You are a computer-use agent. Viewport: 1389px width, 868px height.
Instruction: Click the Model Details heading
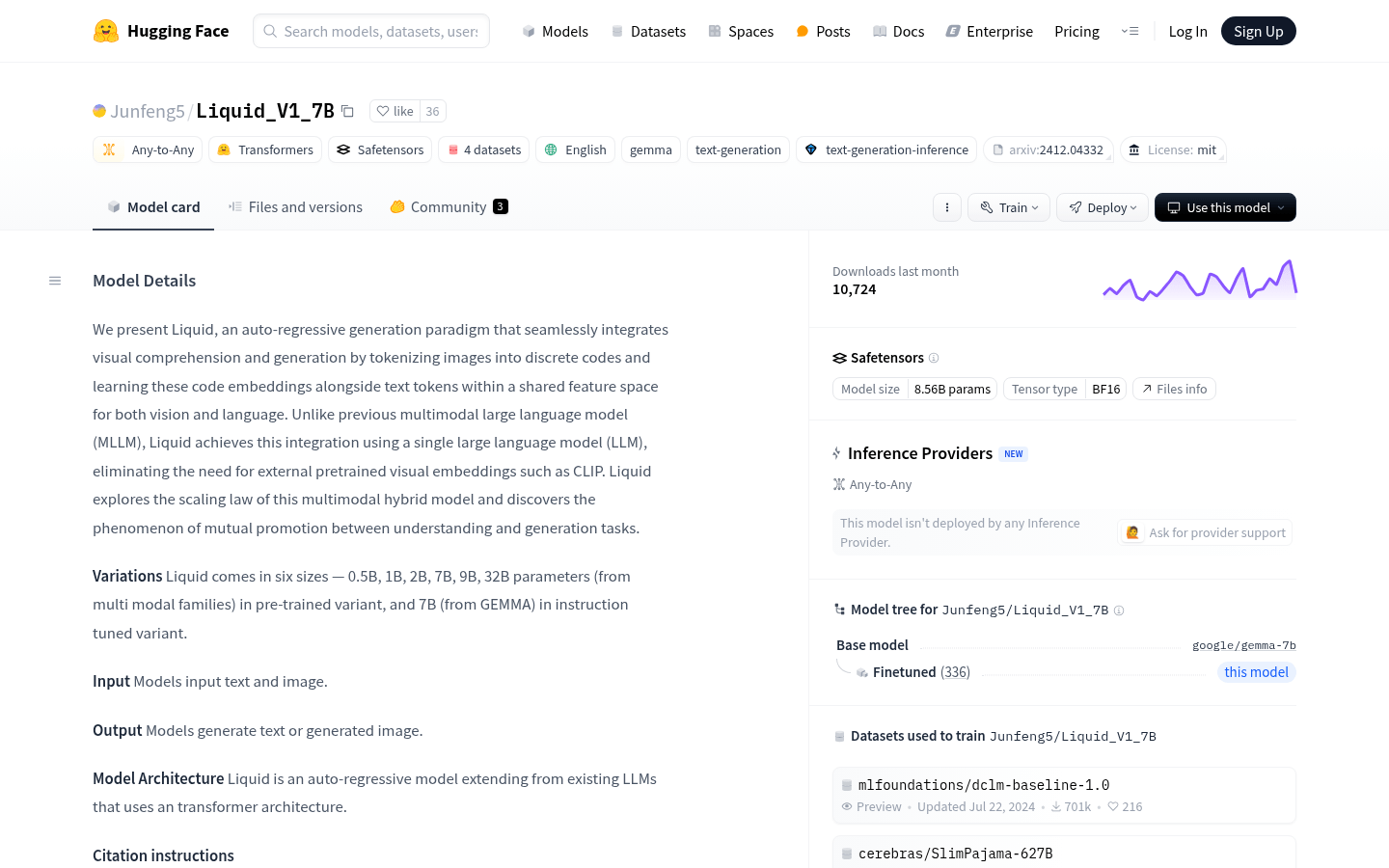tap(144, 281)
